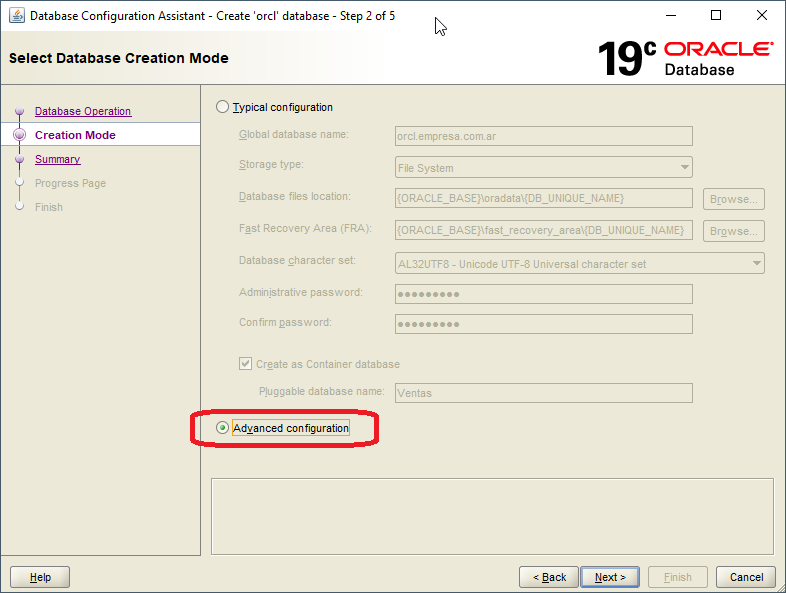Minimize the Database Configuration Assistant window
The width and height of the screenshot is (786, 593).
[671, 16]
